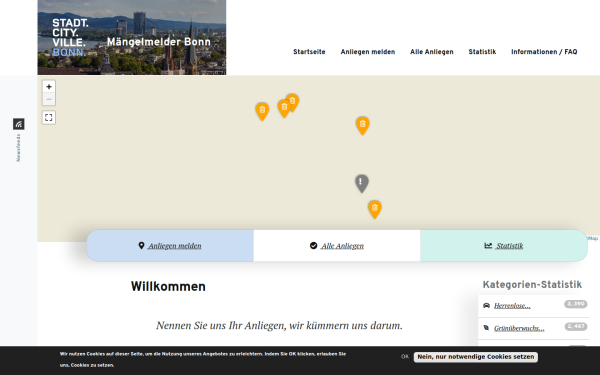Click the 2,467 count badge
The height and width of the screenshot is (375, 600).
[576, 326]
